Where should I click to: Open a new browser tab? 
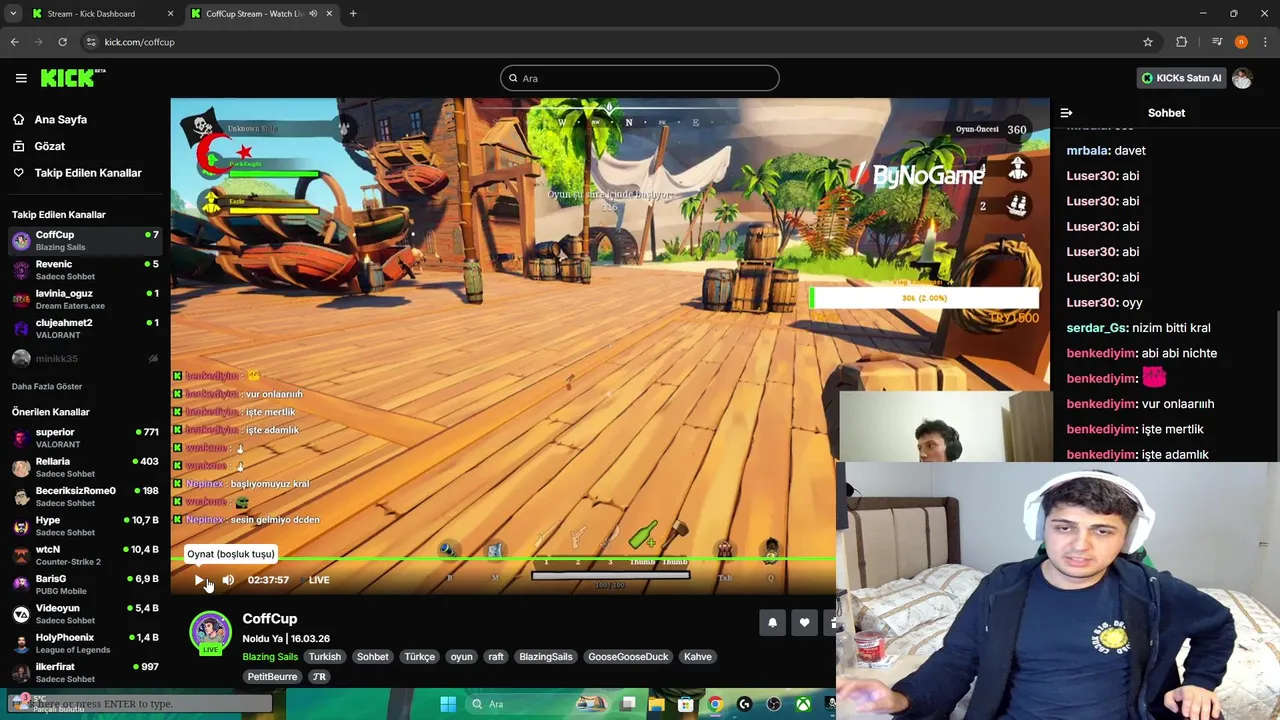(x=353, y=14)
